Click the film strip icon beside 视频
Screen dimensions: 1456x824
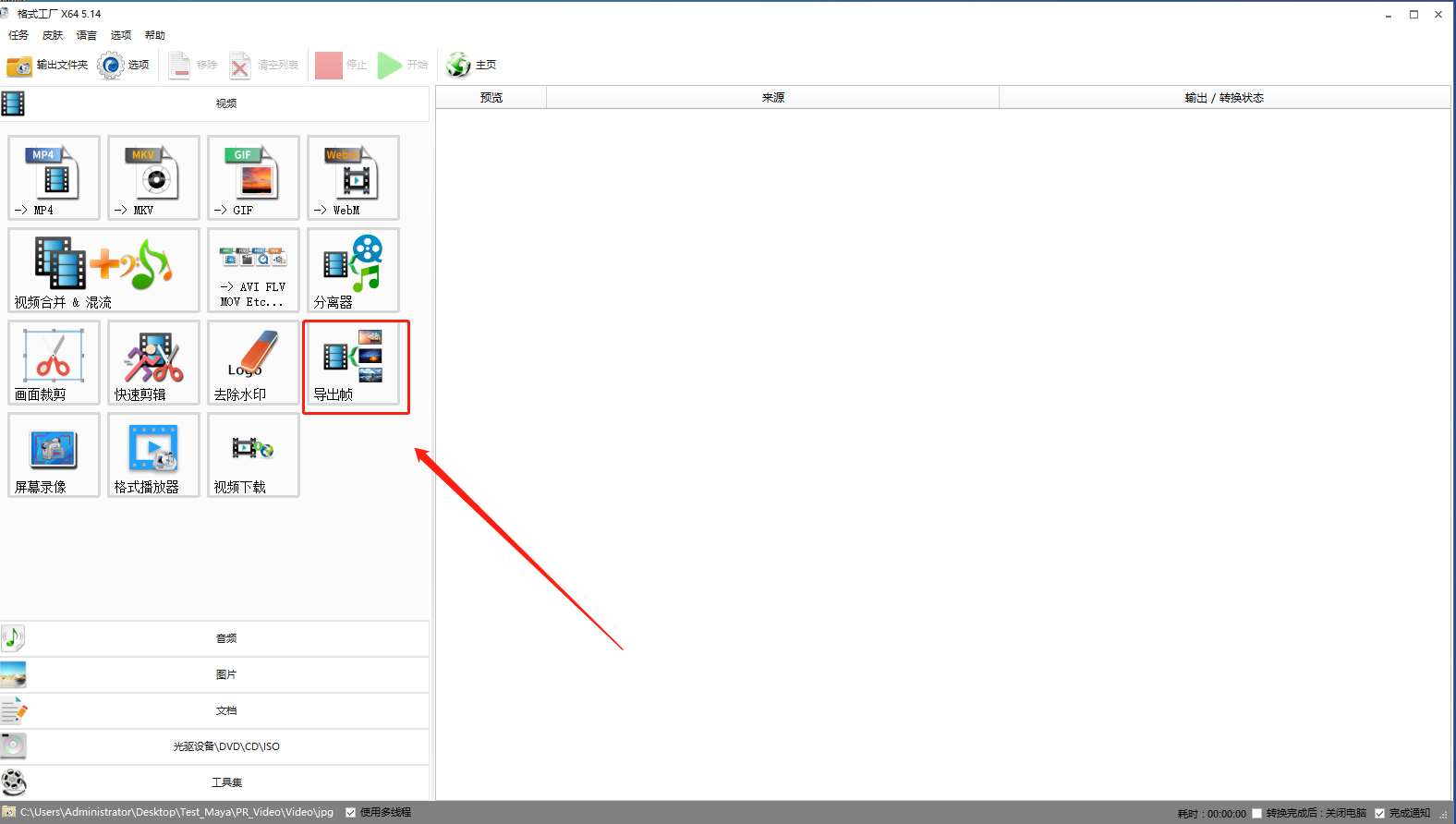[x=13, y=103]
